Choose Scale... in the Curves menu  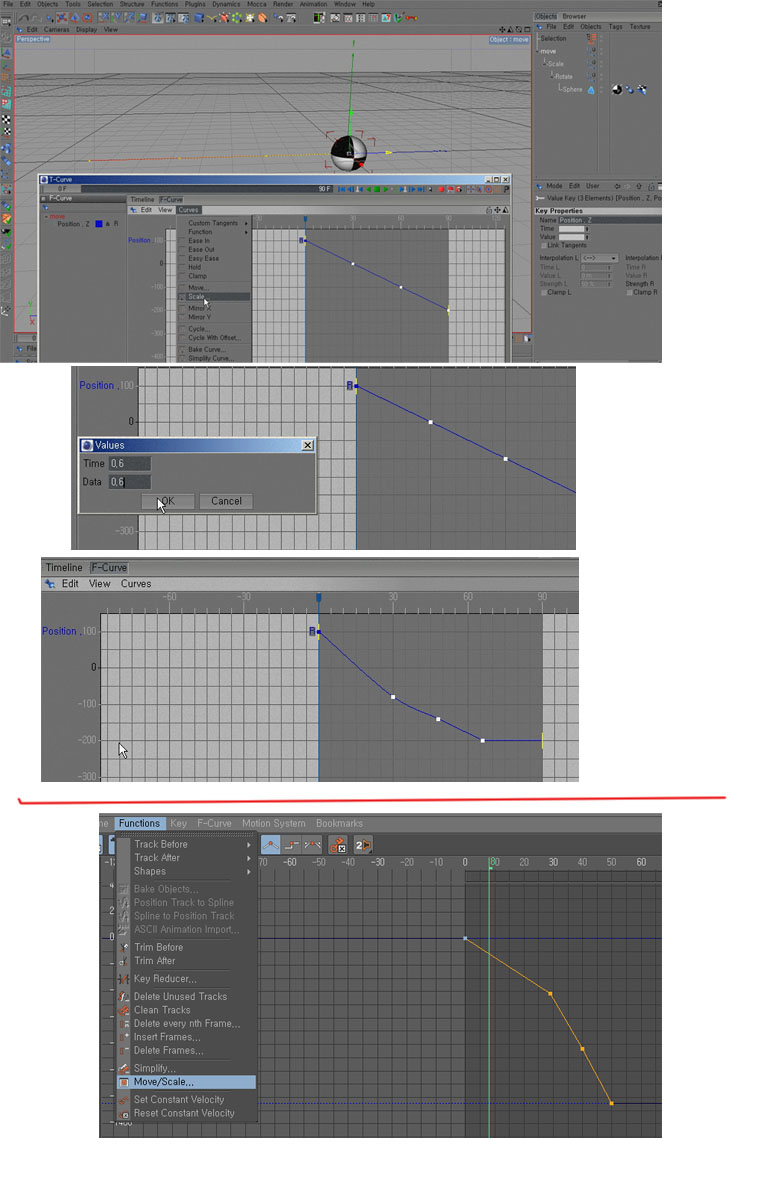(214, 297)
